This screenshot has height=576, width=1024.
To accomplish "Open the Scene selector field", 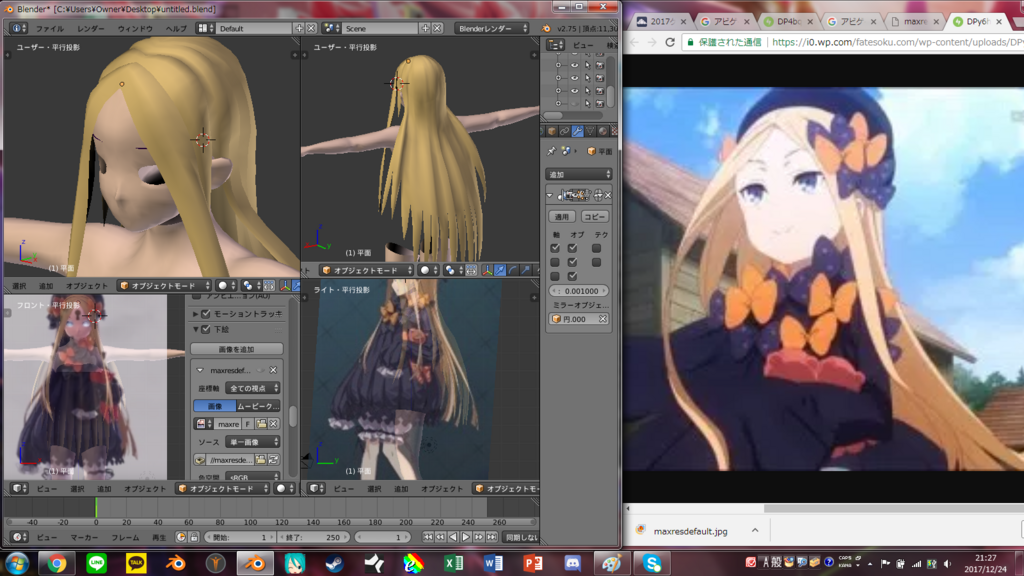I will click(380, 29).
